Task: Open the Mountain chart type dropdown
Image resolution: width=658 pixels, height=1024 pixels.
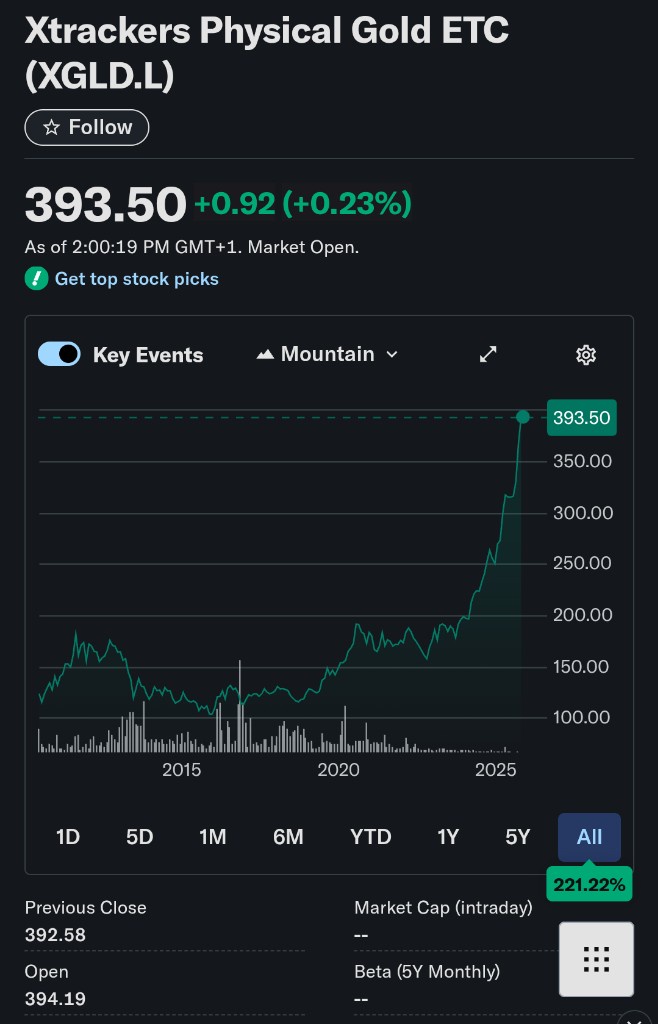Action: (328, 355)
